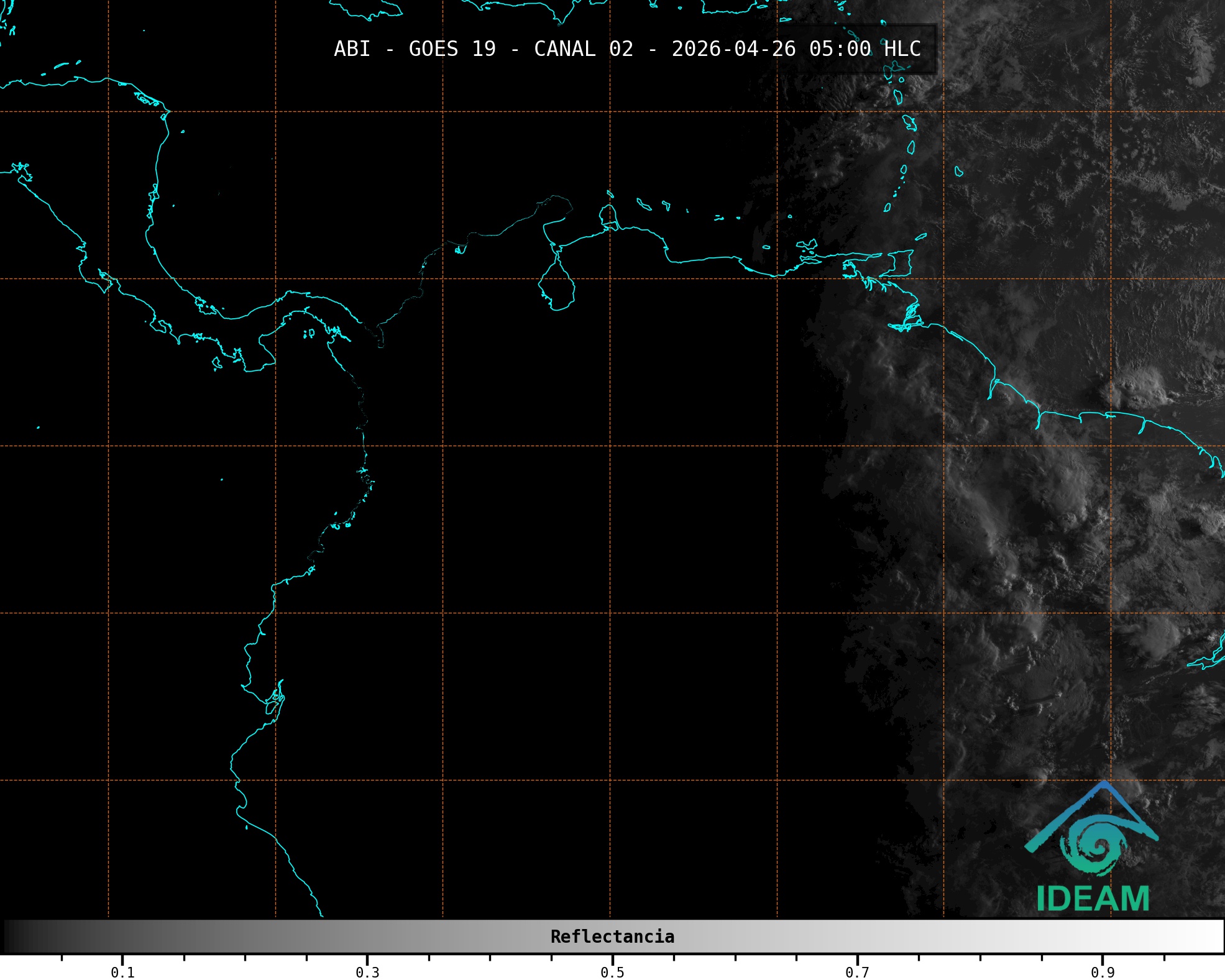Click the 0.1 colorbar tick label
The width and height of the screenshot is (1225, 980).
tap(122, 972)
